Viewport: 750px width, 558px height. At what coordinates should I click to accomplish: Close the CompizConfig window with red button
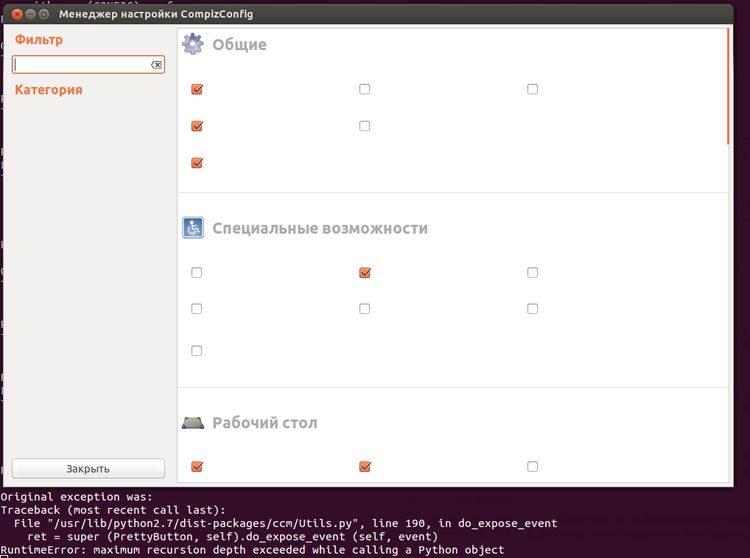tap(17, 14)
